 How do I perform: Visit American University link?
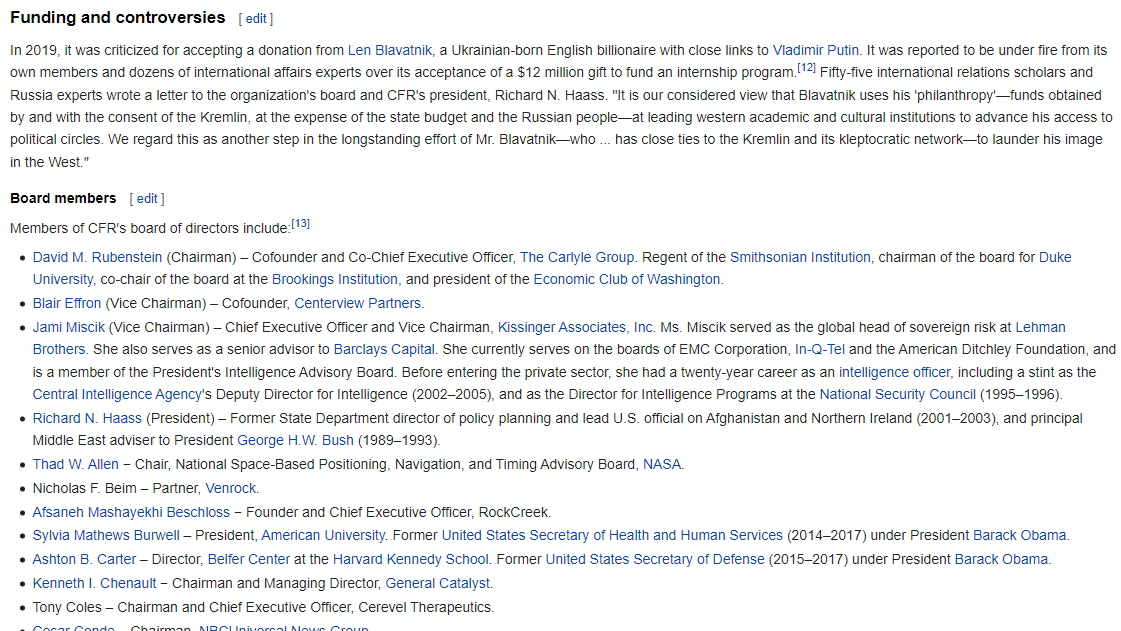point(323,535)
